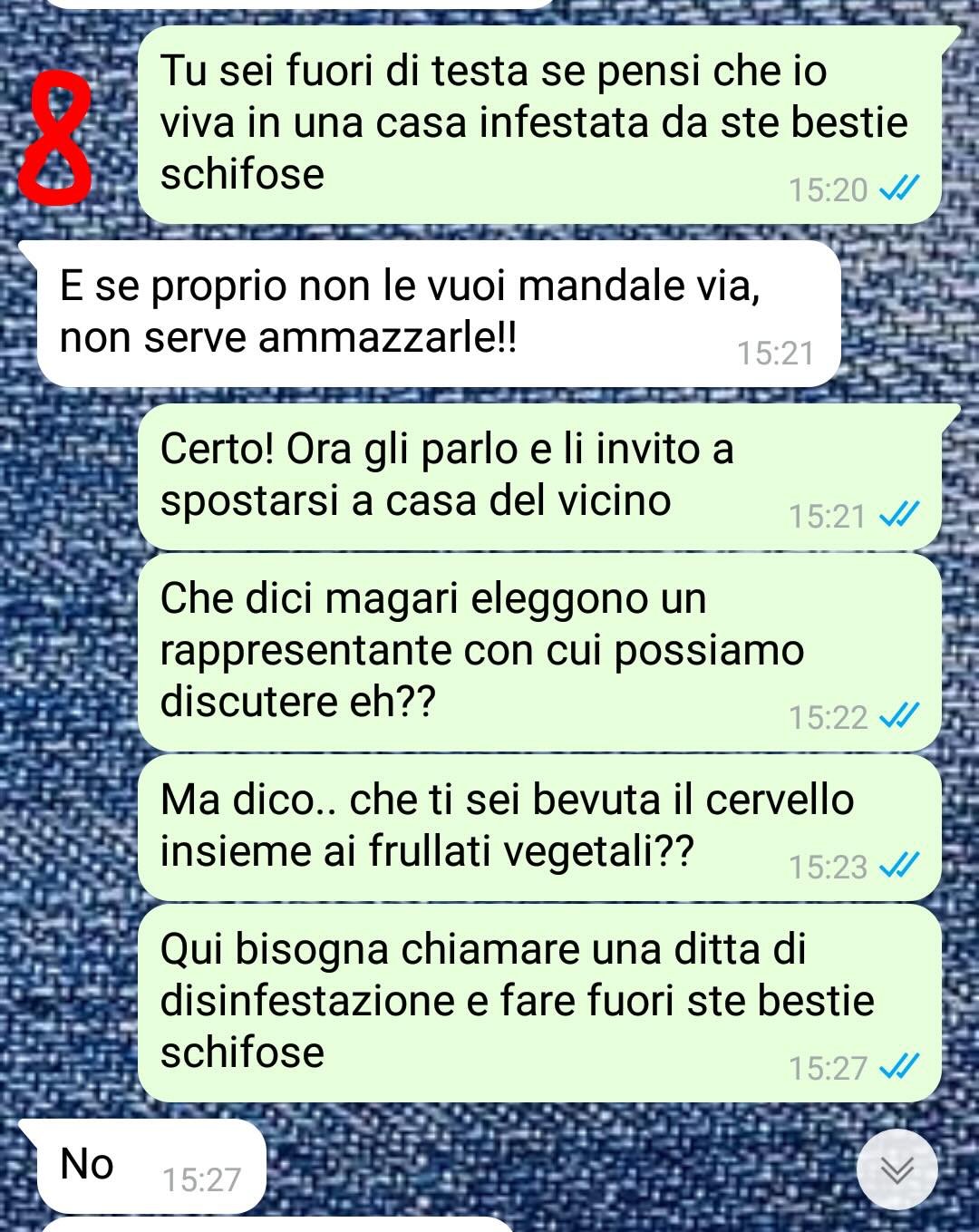Screen dimensions: 979x1232
Task: Select received message 'E se proprio non le vuoi'
Action: point(438,314)
